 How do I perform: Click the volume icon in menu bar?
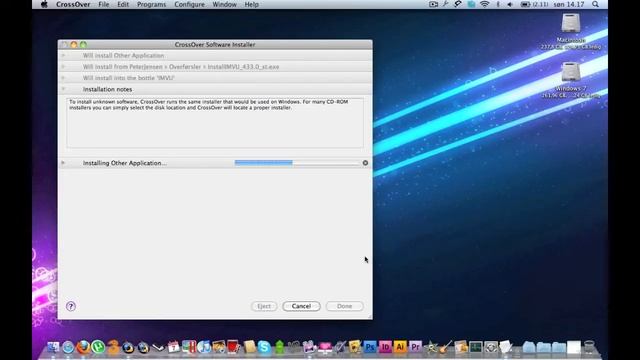point(510,4)
